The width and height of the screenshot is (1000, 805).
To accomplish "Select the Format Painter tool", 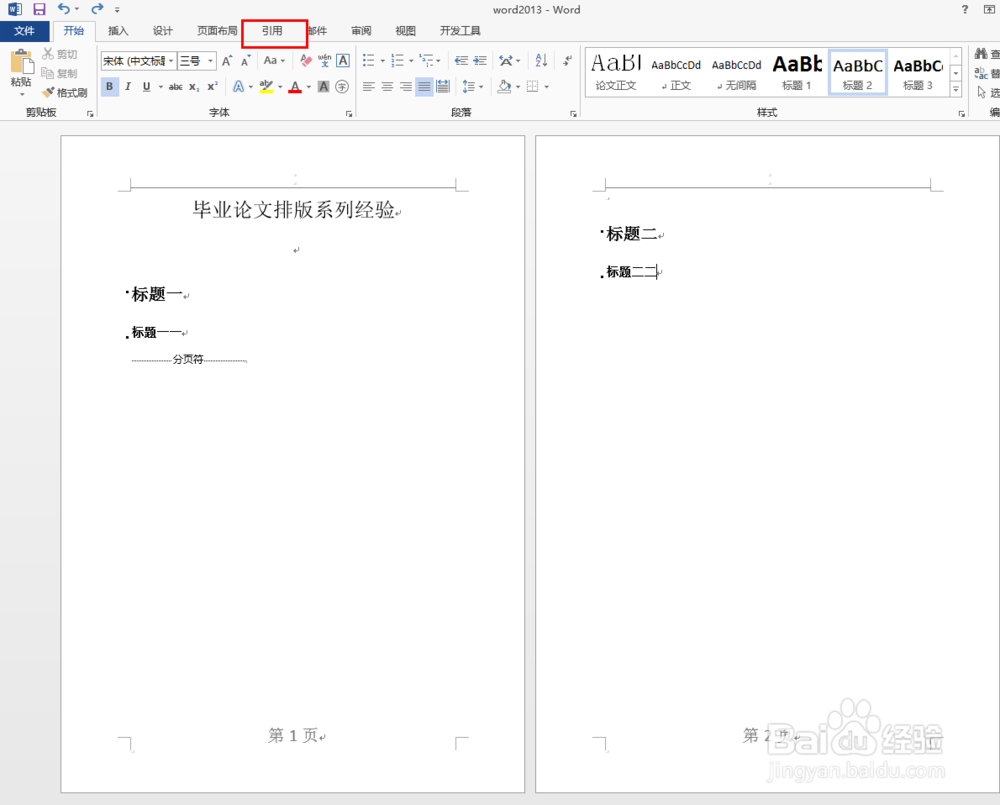I will [x=66, y=93].
